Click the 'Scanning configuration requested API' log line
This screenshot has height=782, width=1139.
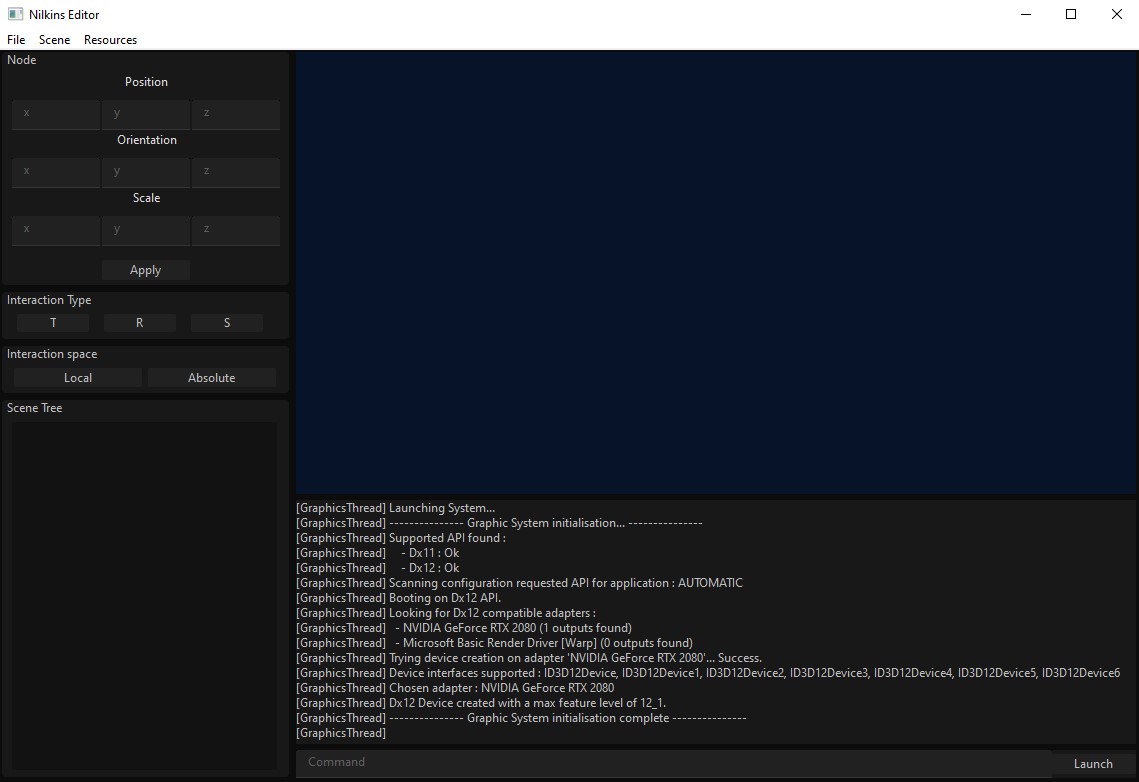click(519, 583)
